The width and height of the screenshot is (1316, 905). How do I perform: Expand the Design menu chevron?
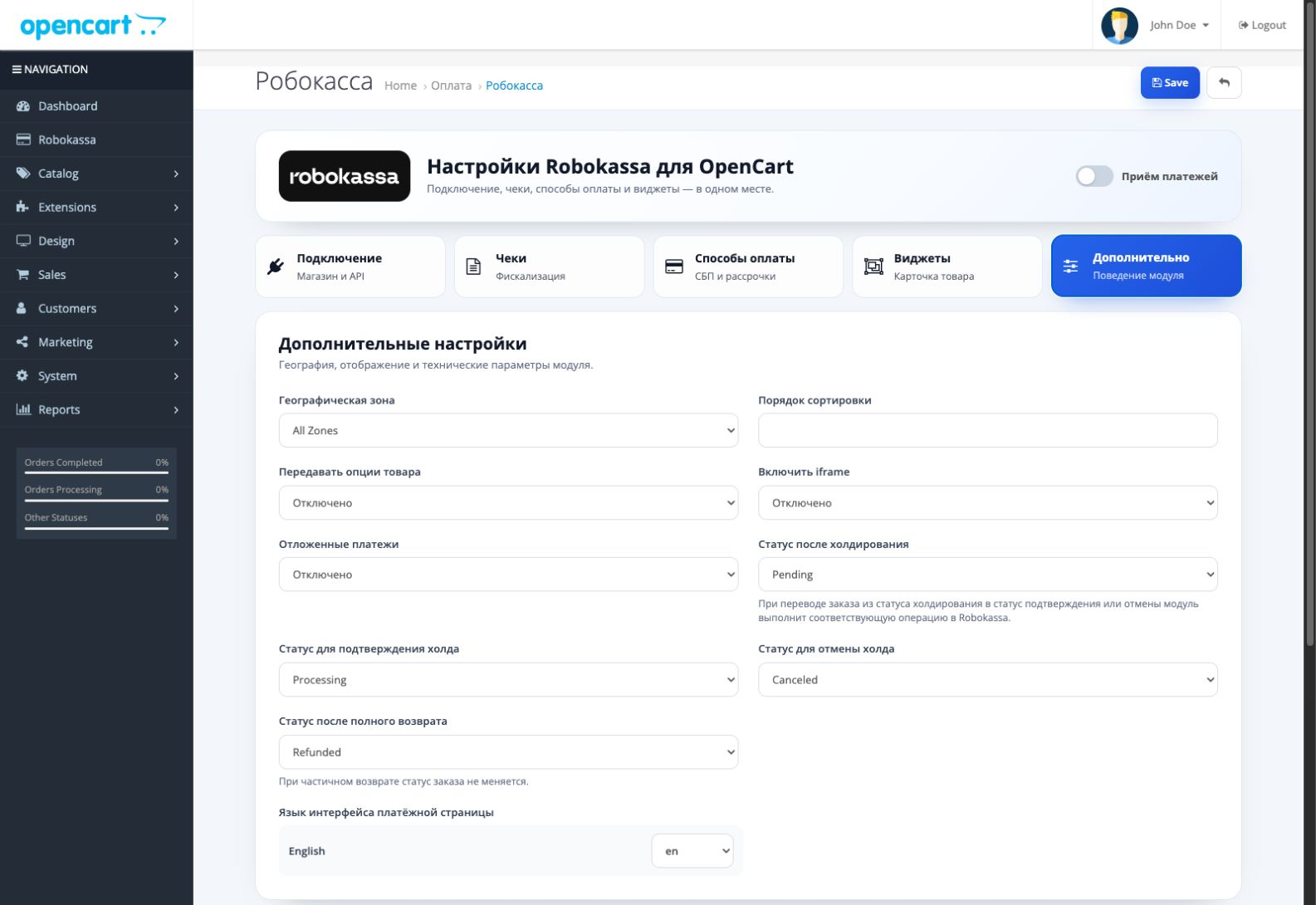click(176, 241)
